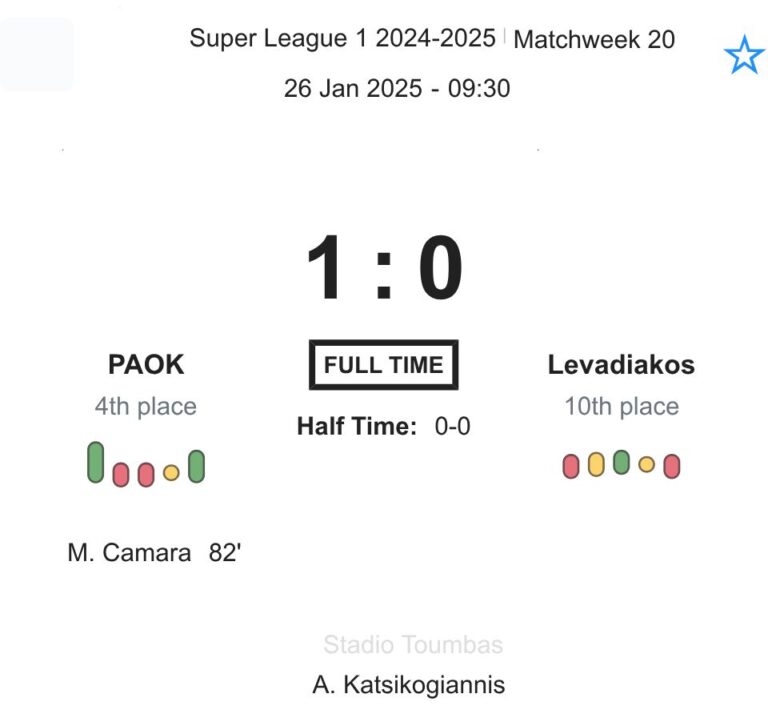This screenshot has height=714, width=768.
Task: Click the league logo placeholder beside the title
Action: tap(37, 55)
